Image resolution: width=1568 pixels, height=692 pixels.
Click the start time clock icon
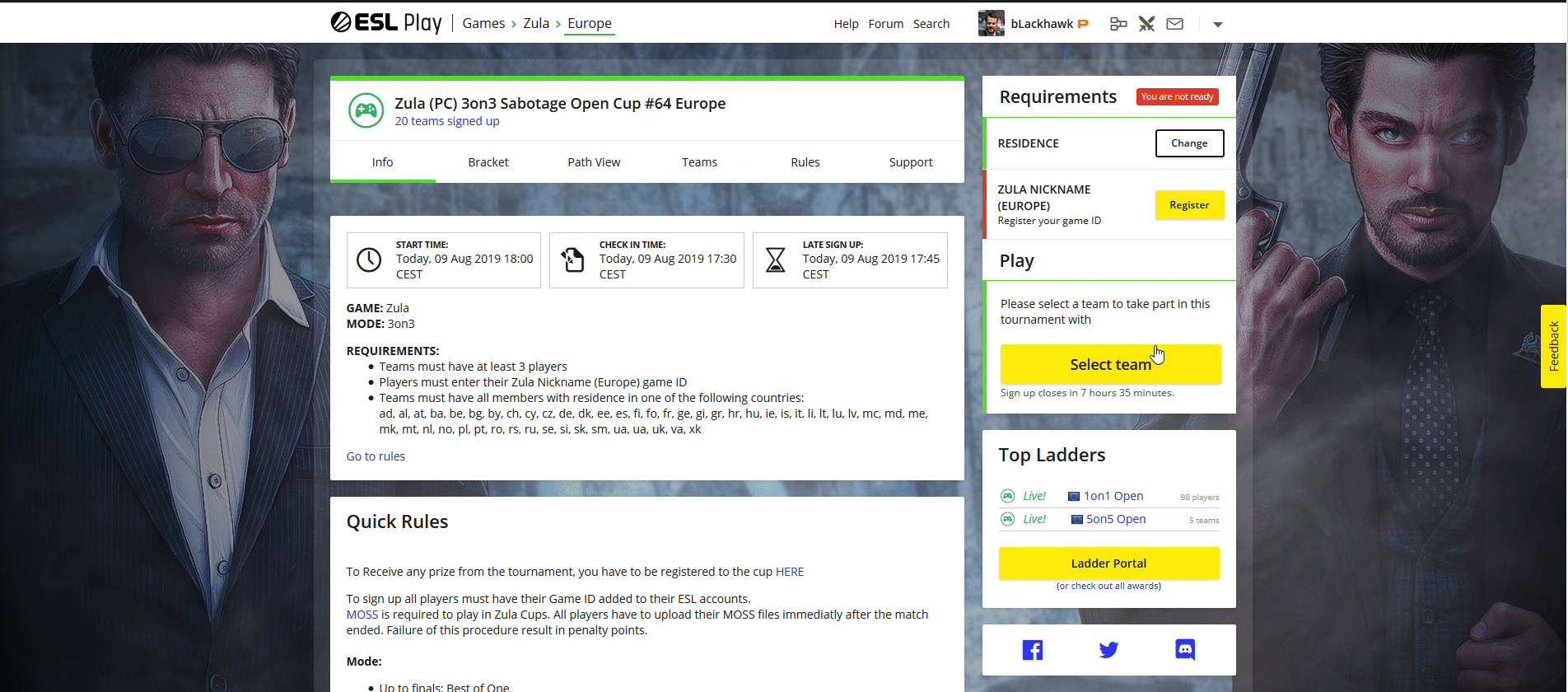pos(369,260)
